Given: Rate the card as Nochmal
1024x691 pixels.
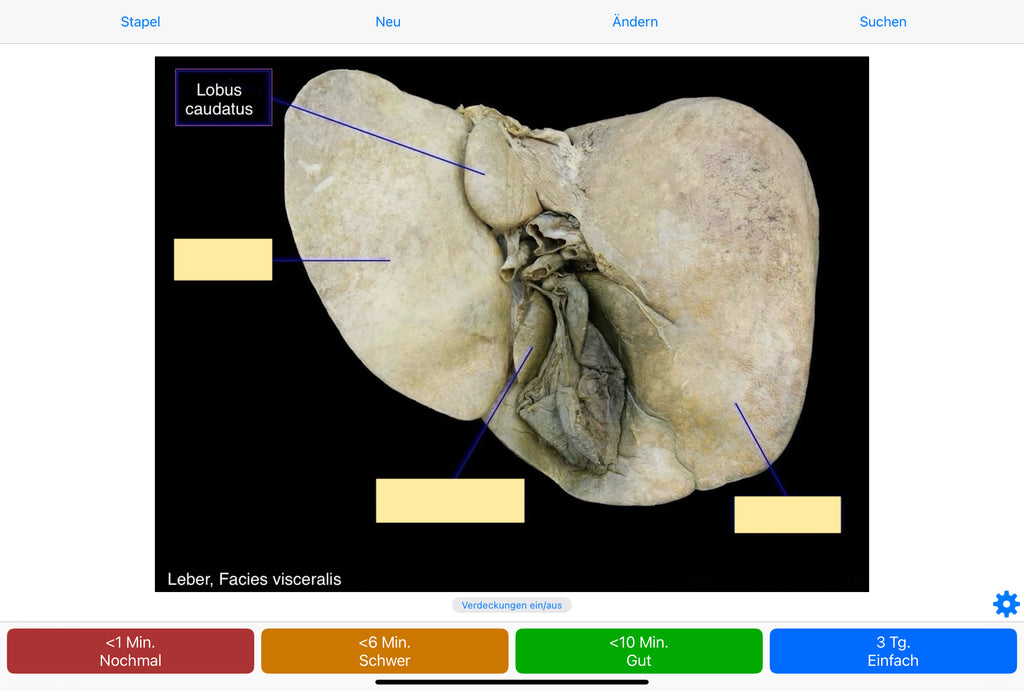Looking at the screenshot, I should pos(130,650).
